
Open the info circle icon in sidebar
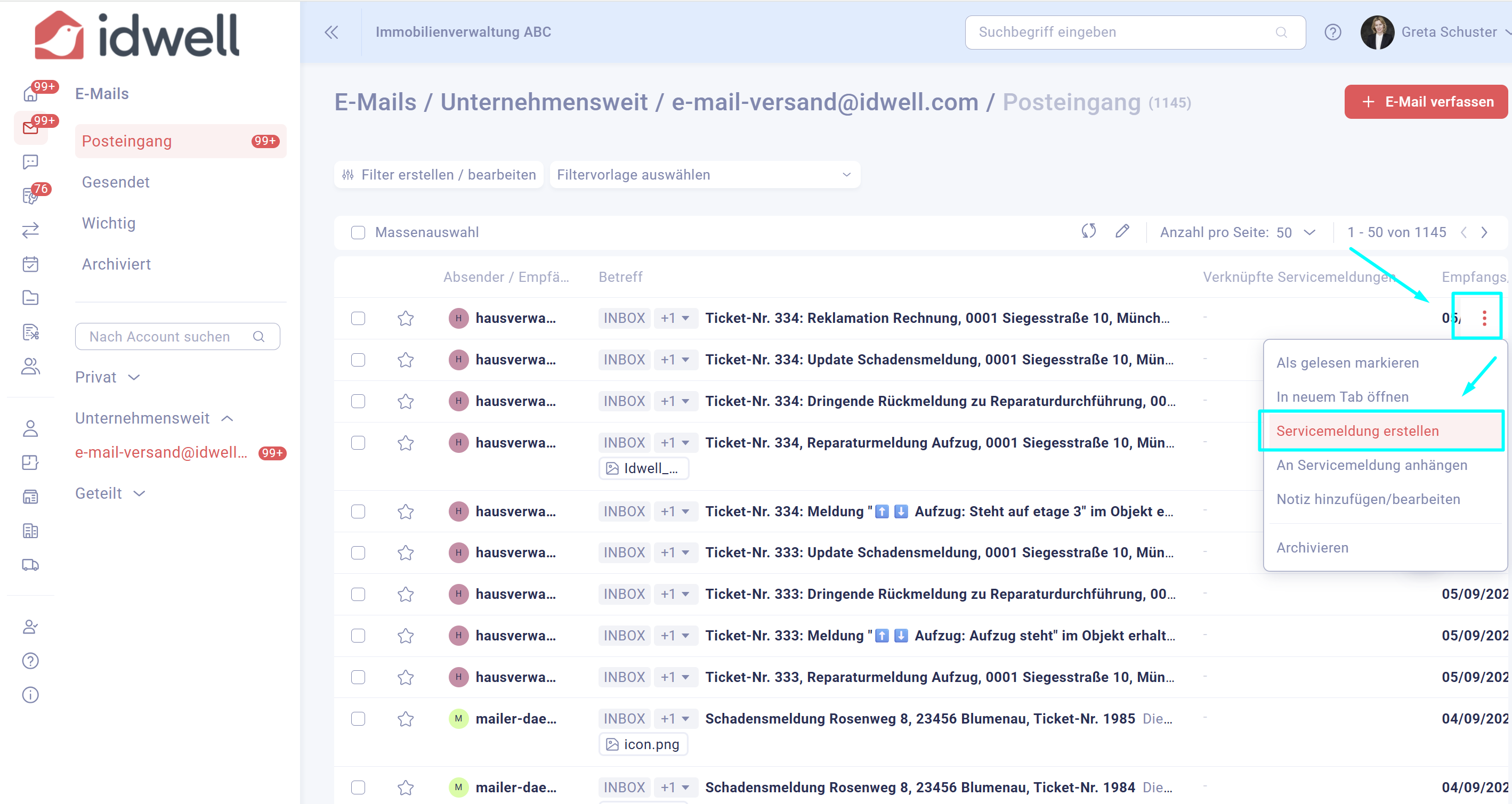[x=30, y=695]
